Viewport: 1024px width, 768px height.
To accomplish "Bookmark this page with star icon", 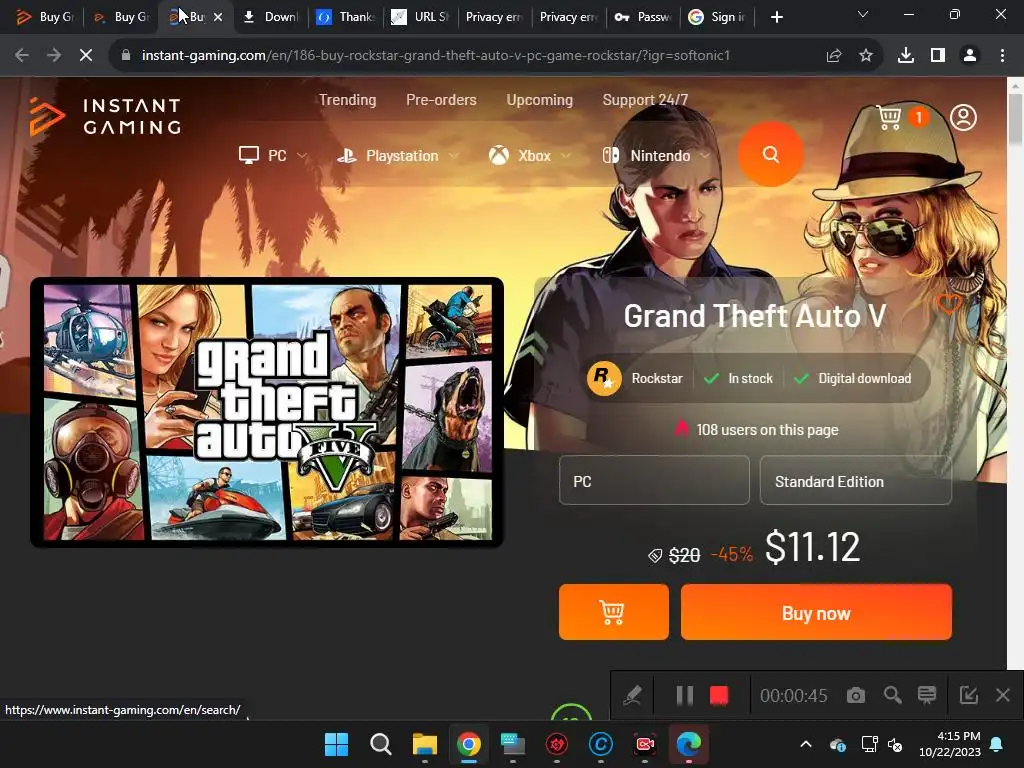I will click(866, 56).
